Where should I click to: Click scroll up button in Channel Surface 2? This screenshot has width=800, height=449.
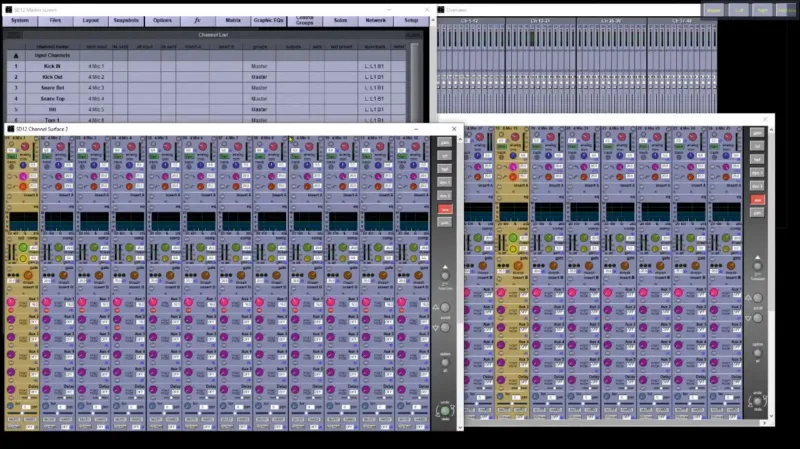445,307
